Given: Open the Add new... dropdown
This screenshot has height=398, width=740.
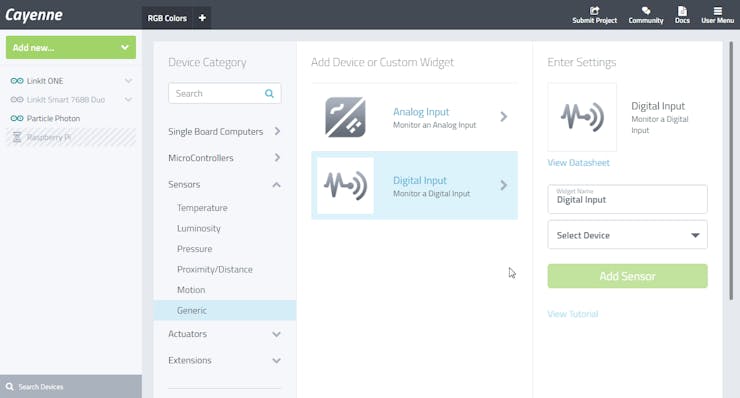Looking at the screenshot, I should coord(71,48).
